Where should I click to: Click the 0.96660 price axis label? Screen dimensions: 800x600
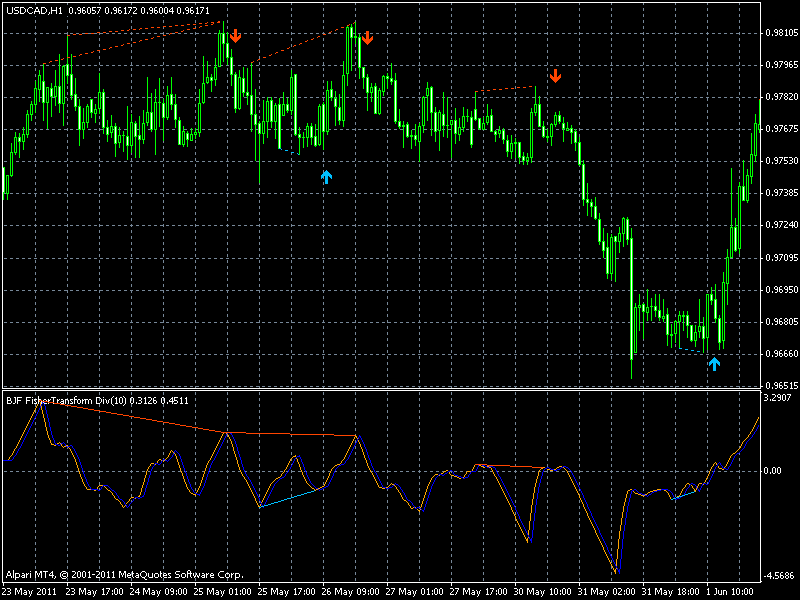coord(781,354)
